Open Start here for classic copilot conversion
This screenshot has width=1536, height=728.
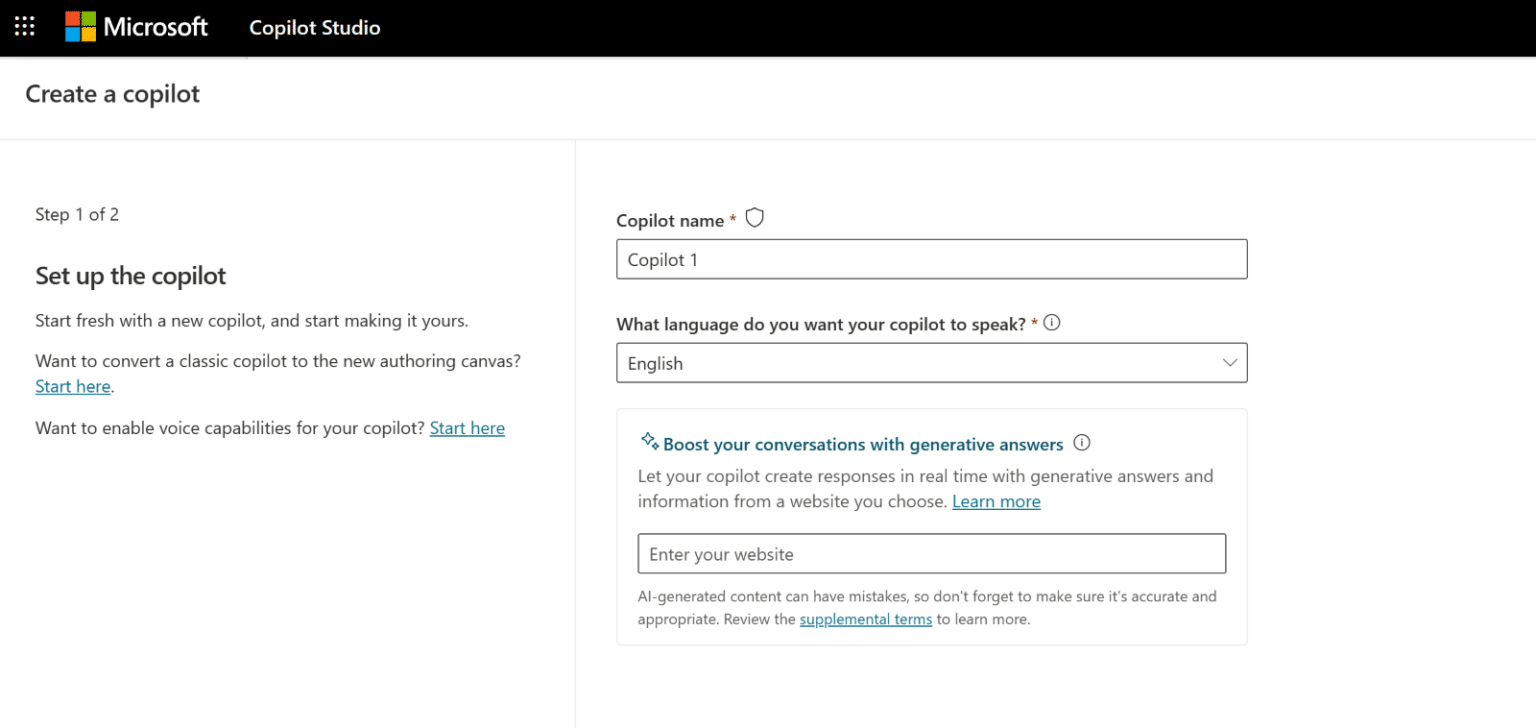[73, 386]
